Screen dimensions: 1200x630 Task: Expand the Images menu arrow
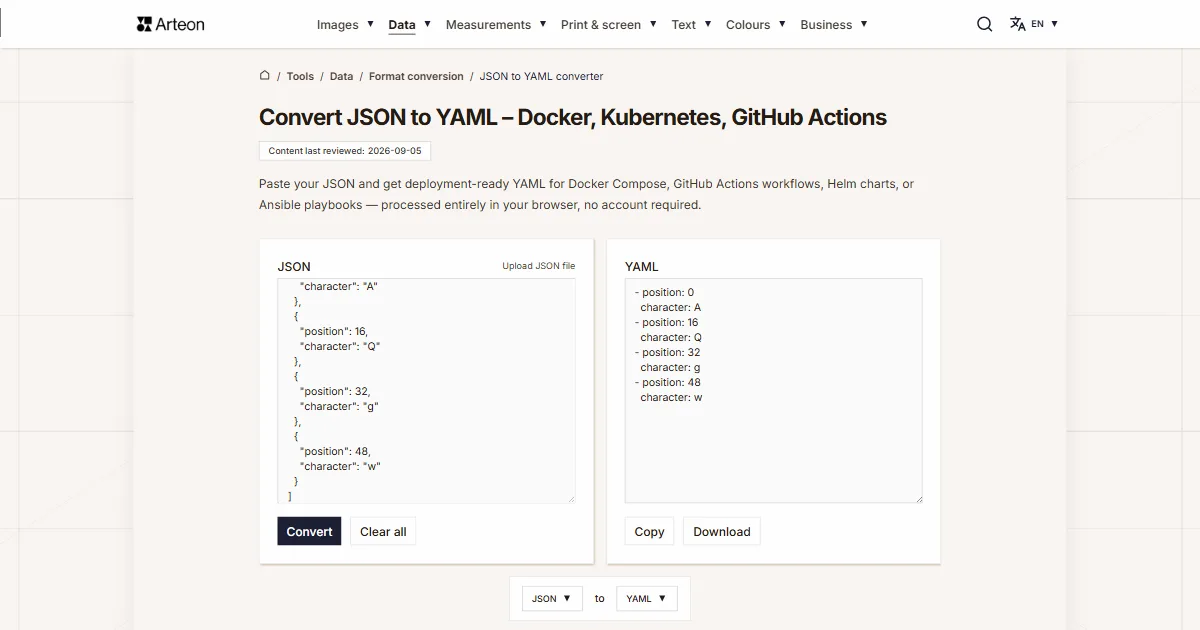(370, 23)
